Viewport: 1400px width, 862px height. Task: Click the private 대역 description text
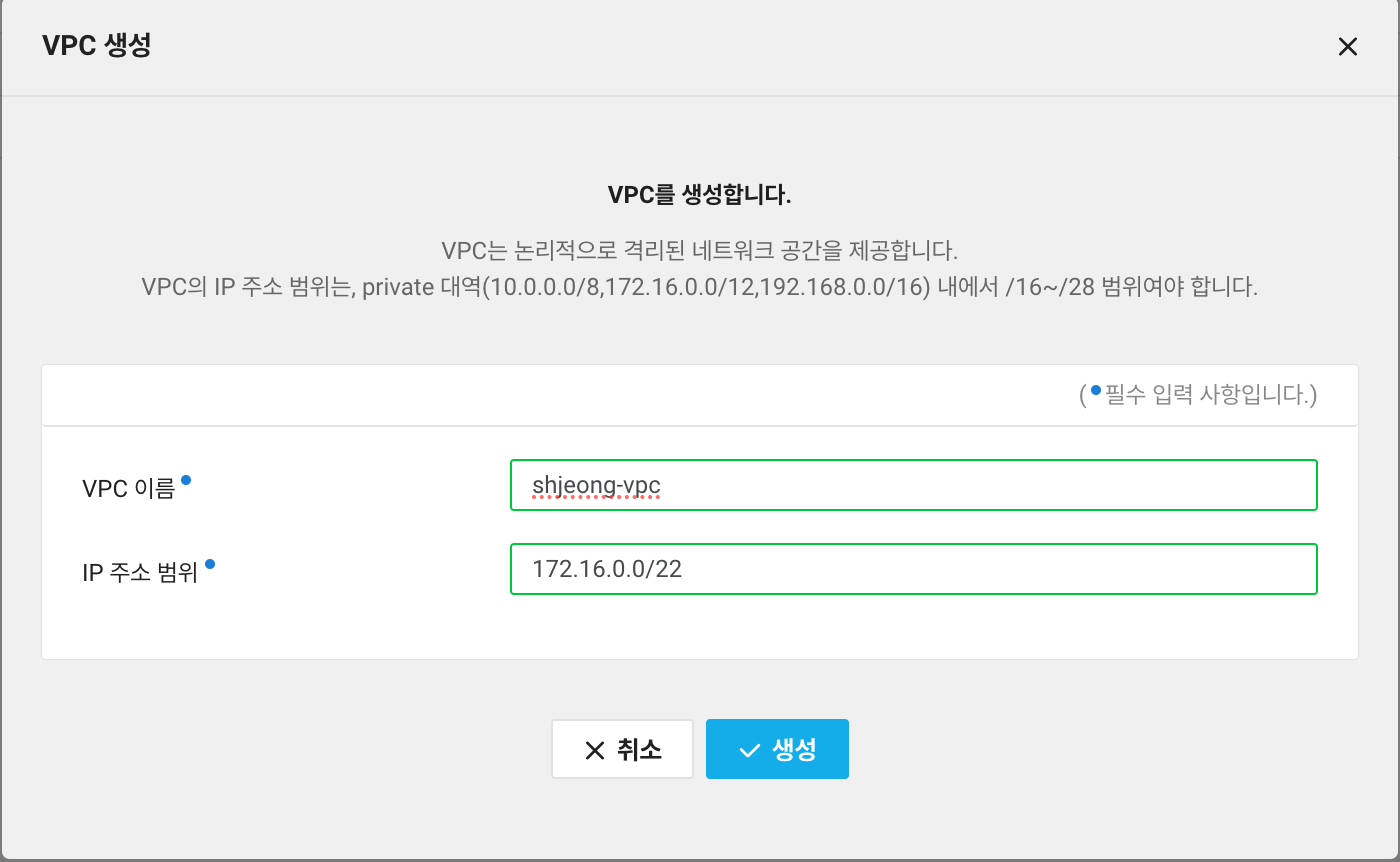(700, 286)
